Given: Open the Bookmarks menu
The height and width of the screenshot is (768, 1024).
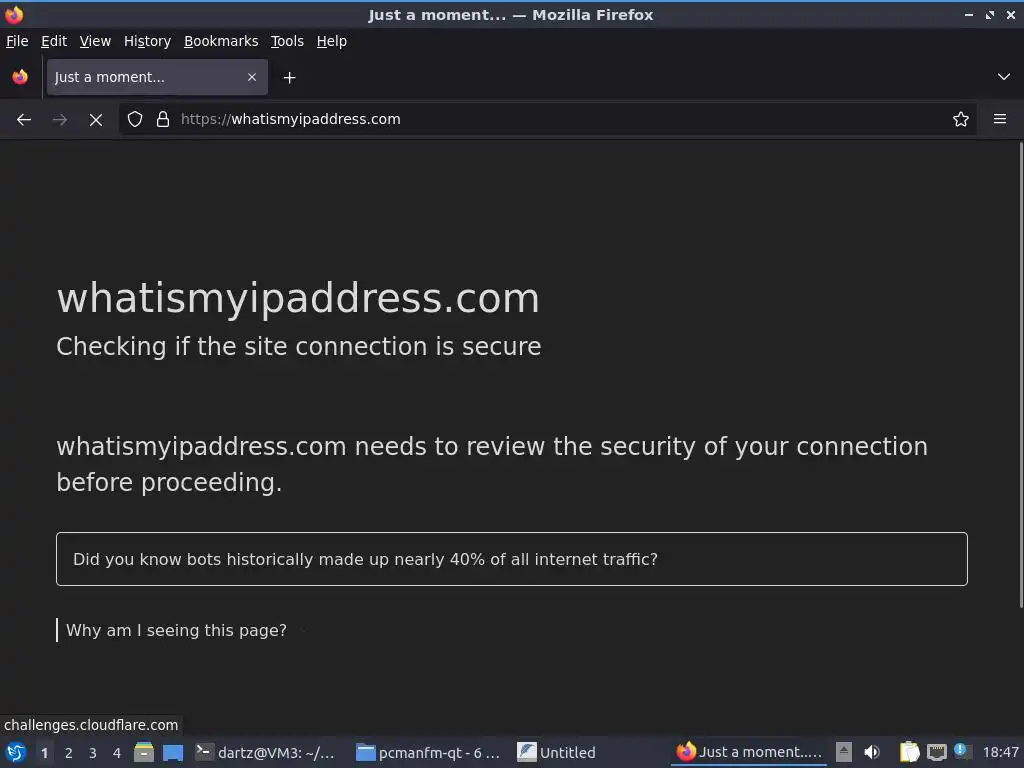Looking at the screenshot, I should (x=221, y=41).
